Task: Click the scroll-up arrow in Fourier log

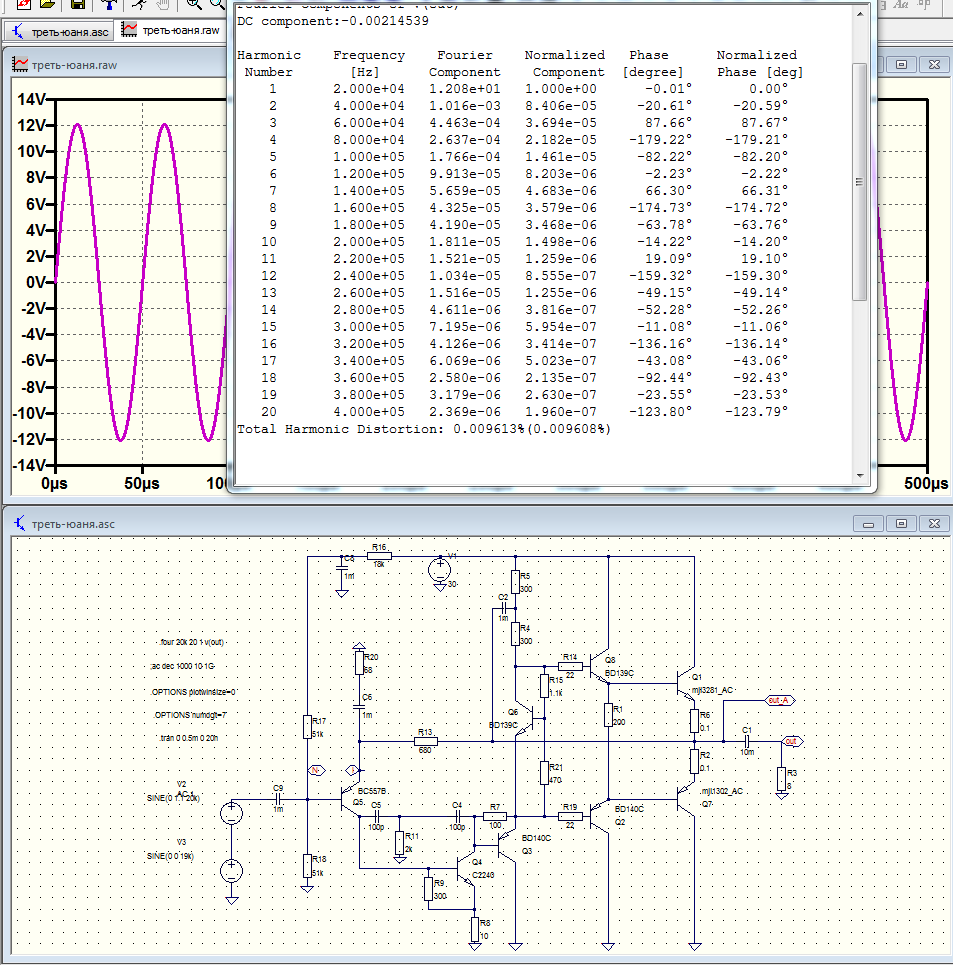Action: 858,12
